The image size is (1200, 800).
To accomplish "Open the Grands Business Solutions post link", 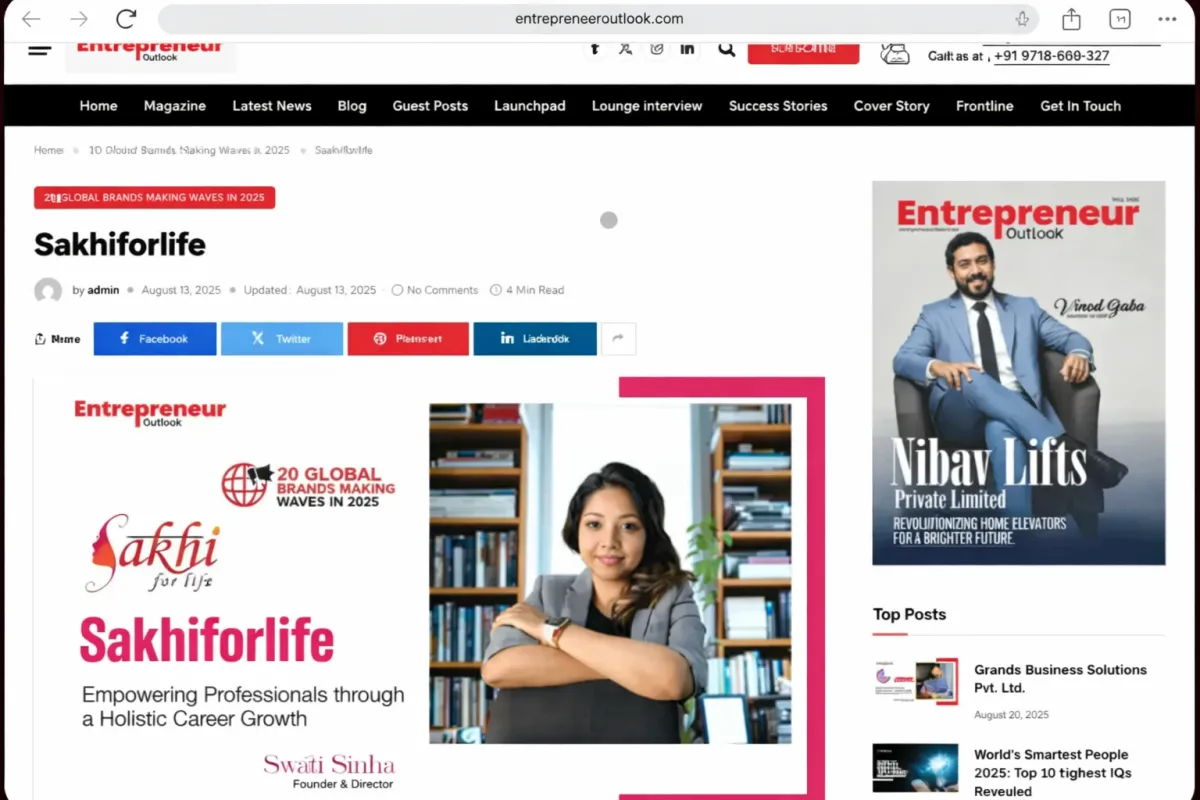I will point(1060,679).
